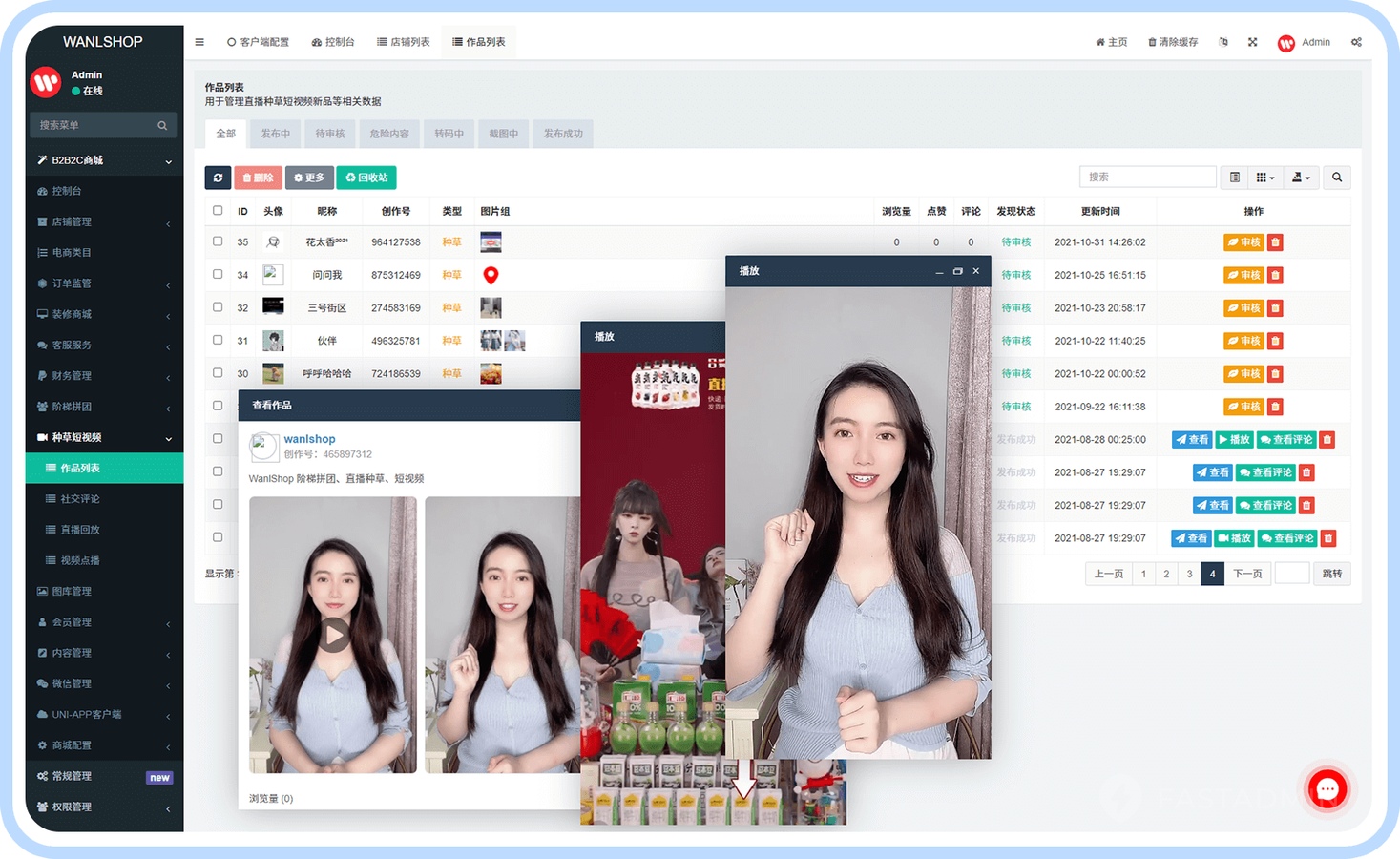Toggle the sidebar hamburger menu icon
Screen dimensions: 1400x859
(199, 42)
